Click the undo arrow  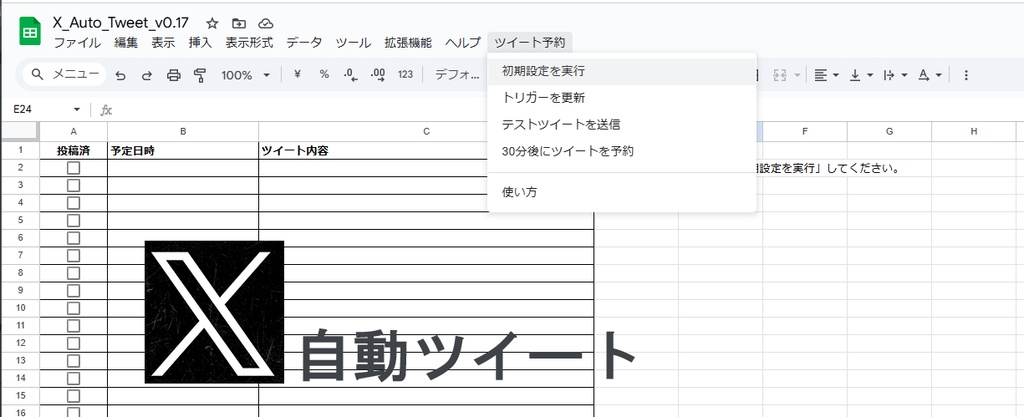[120, 75]
